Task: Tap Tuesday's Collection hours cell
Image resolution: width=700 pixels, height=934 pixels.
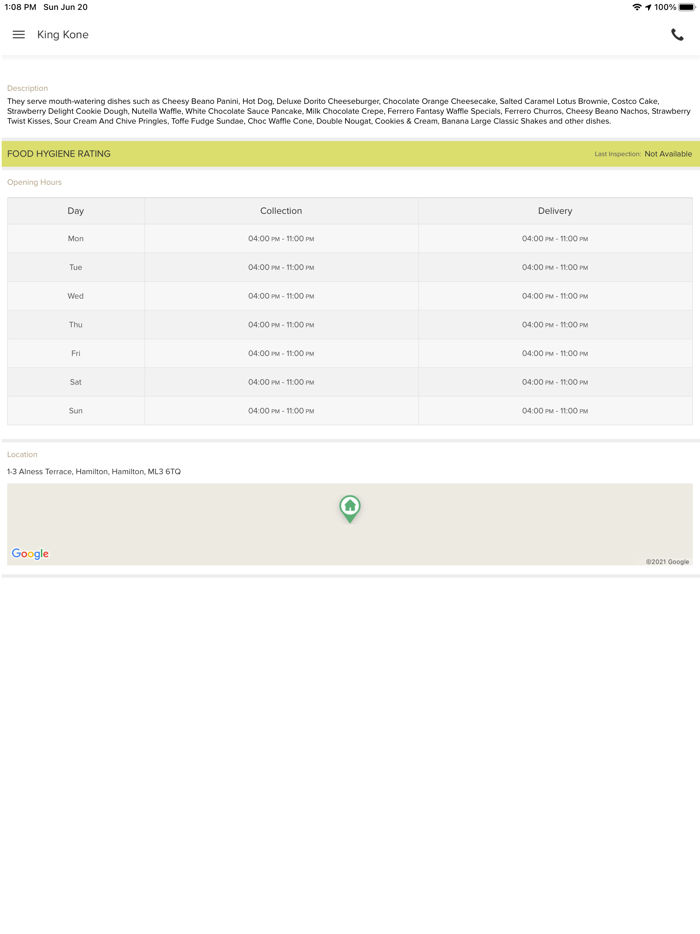Action: click(x=281, y=267)
